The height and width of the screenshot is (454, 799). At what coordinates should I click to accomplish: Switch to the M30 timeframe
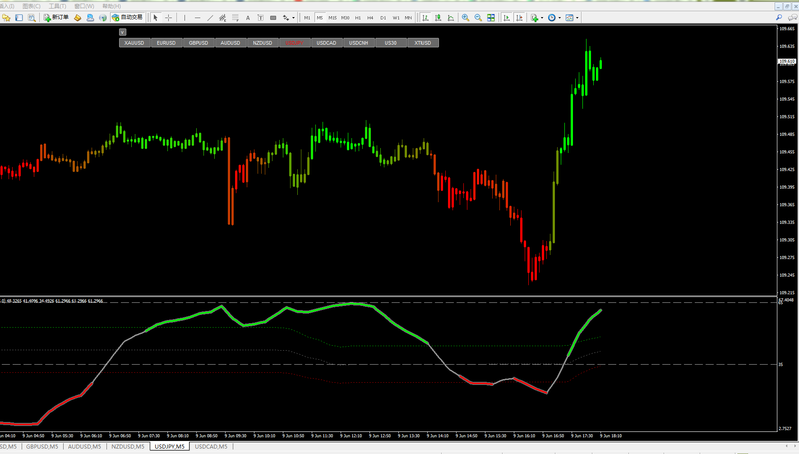click(345, 18)
